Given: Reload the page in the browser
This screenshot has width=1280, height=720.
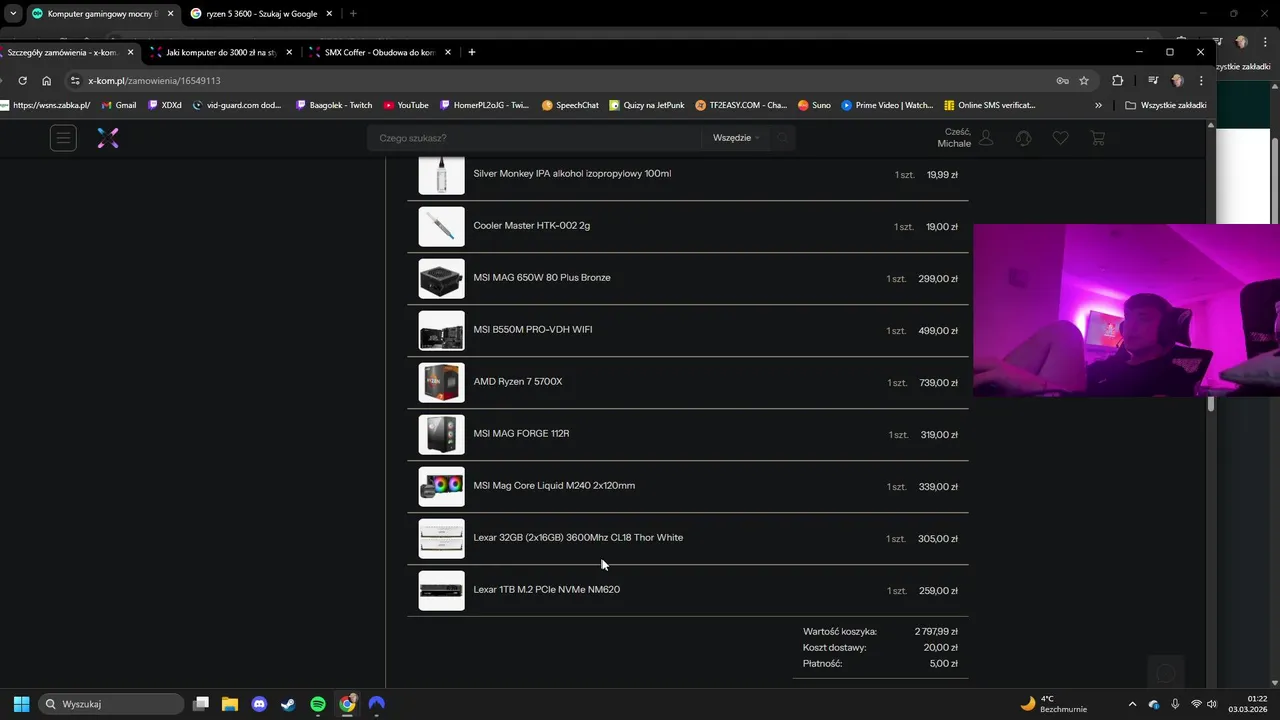Looking at the screenshot, I should click(x=23, y=81).
